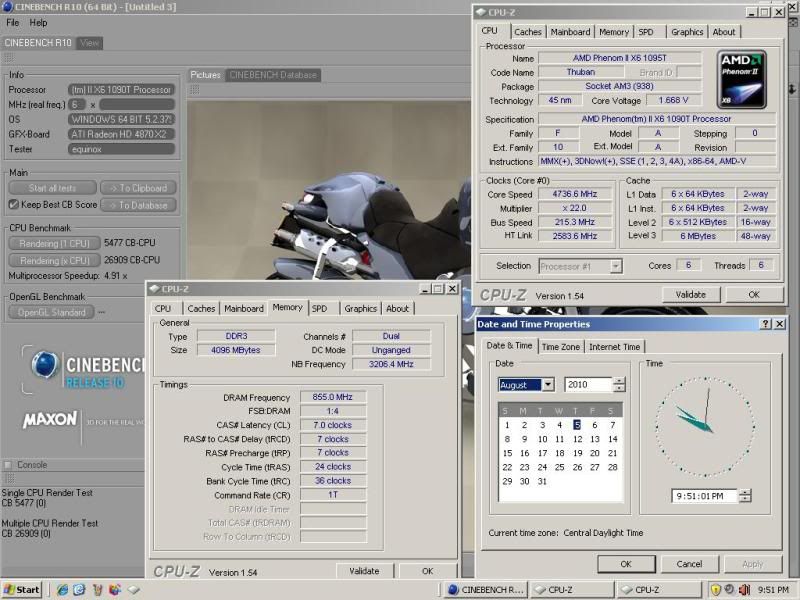Click the gray round tray icon beside the shield

[730, 589]
